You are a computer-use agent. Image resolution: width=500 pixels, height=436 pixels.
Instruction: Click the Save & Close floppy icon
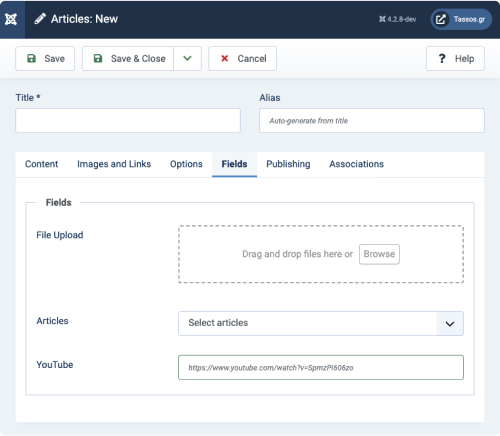point(98,58)
